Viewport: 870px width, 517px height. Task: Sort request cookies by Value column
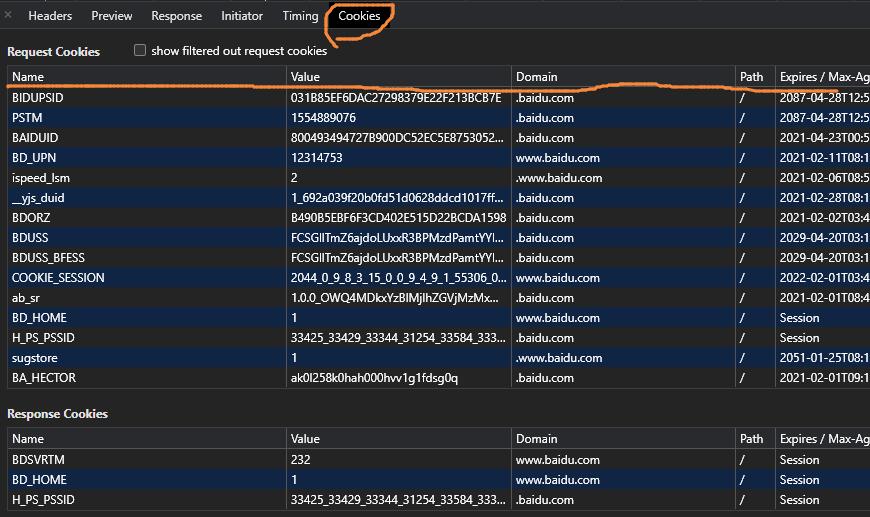[x=305, y=77]
